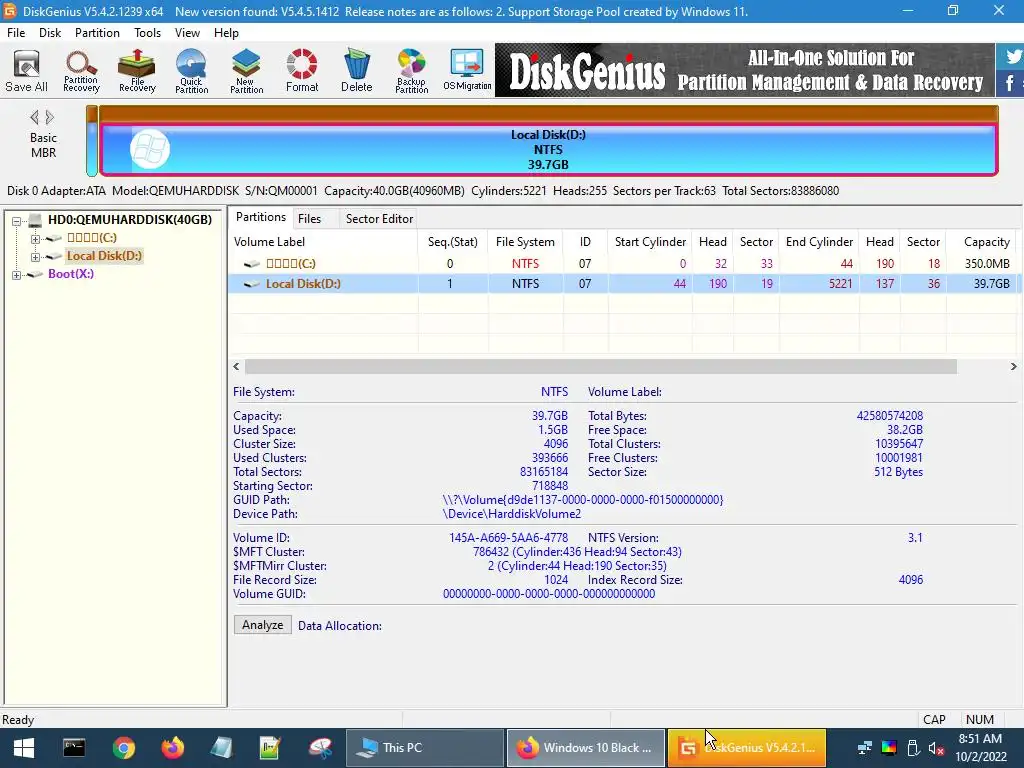Viewport: 1024px width, 768px height.
Task: Click the network icon in the system tray
Action: pyautogui.click(x=865, y=748)
